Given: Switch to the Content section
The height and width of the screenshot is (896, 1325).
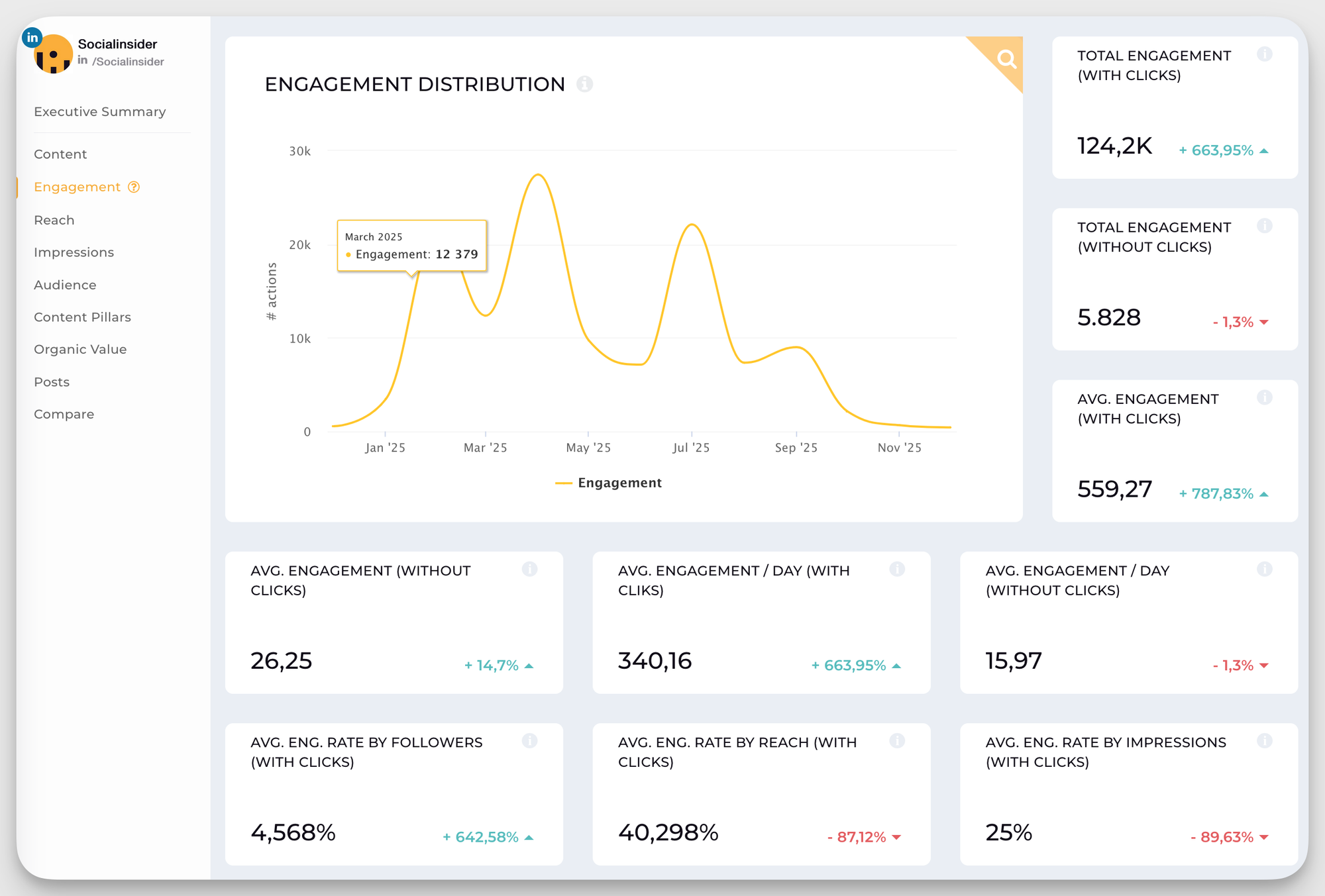Looking at the screenshot, I should click(x=60, y=154).
